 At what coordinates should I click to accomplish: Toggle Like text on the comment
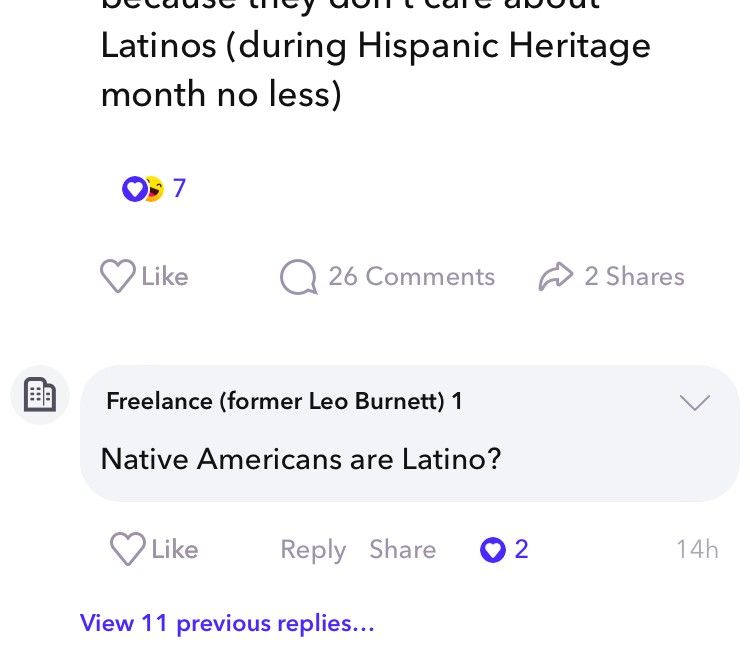pyautogui.click(x=175, y=549)
